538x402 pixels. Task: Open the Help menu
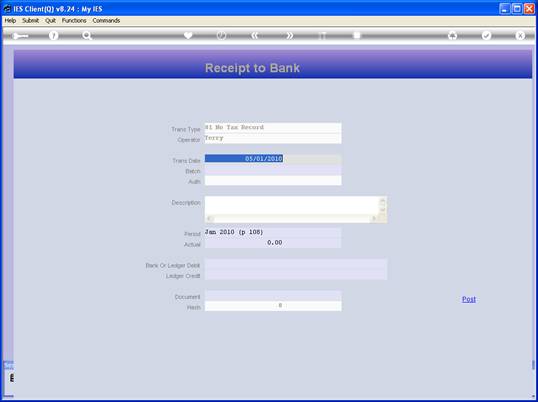[10, 21]
